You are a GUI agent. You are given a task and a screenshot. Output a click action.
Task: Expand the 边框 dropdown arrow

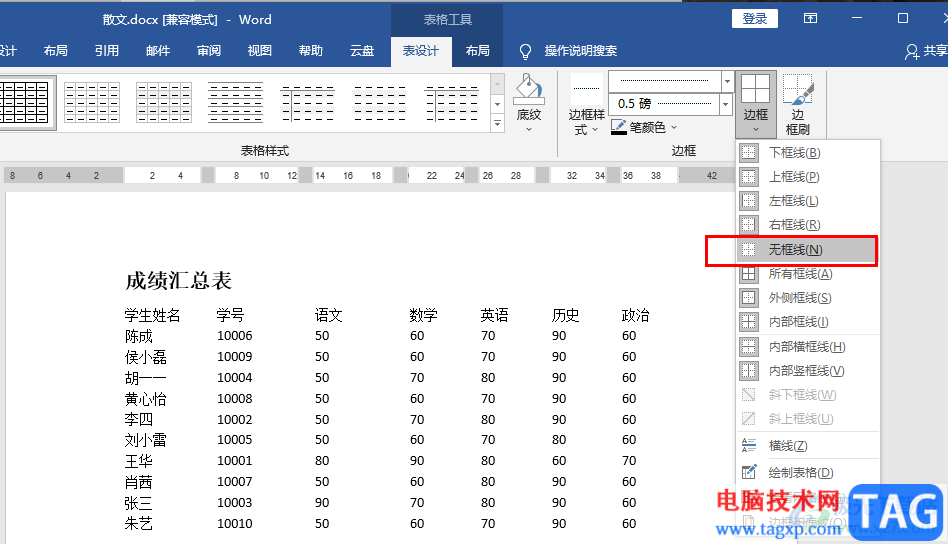point(756,129)
